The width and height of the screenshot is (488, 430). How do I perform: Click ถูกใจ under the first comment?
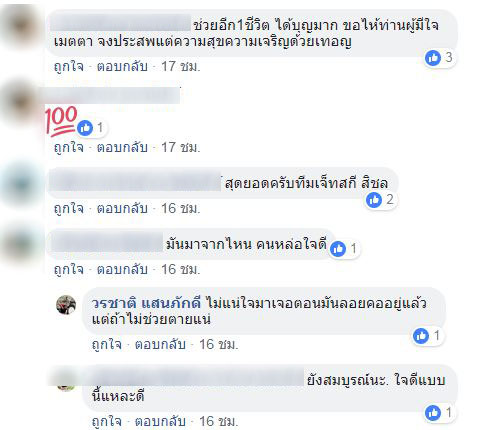coord(69,66)
